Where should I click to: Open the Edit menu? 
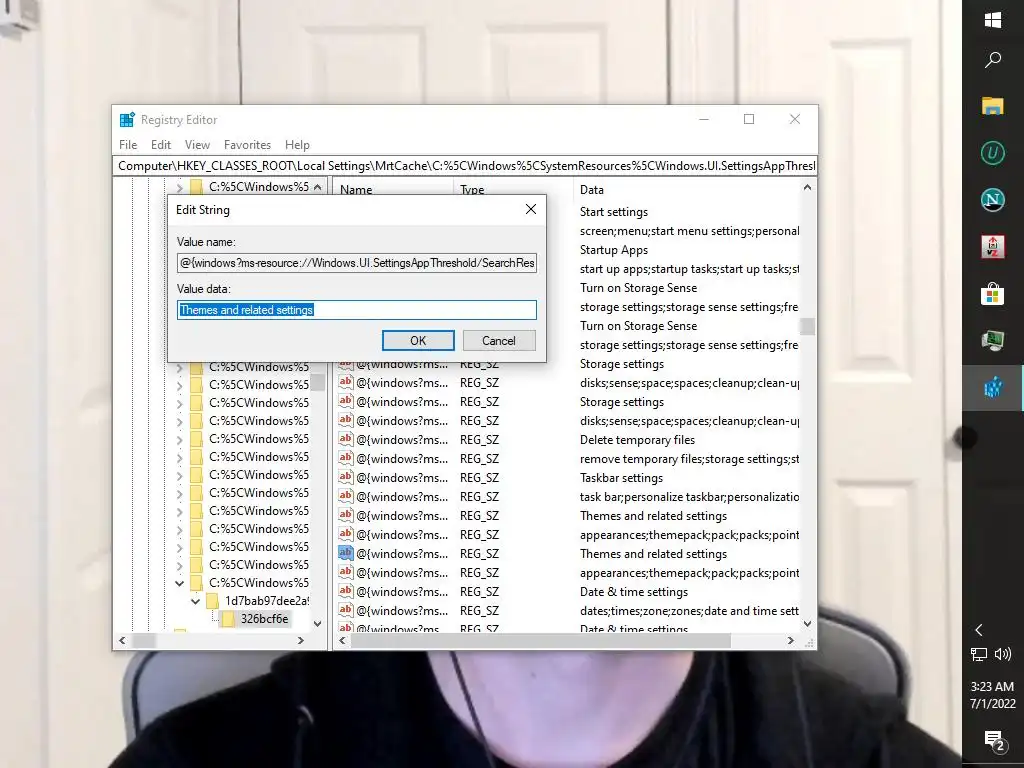point(161,144)
